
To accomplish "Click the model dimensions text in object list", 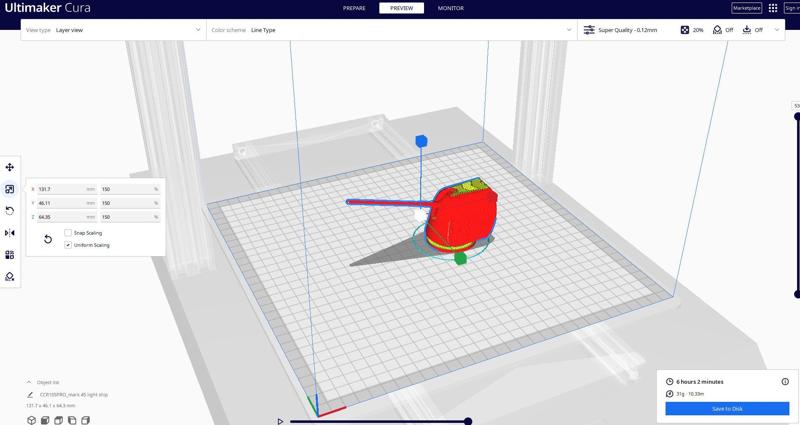I will [51, 406].
